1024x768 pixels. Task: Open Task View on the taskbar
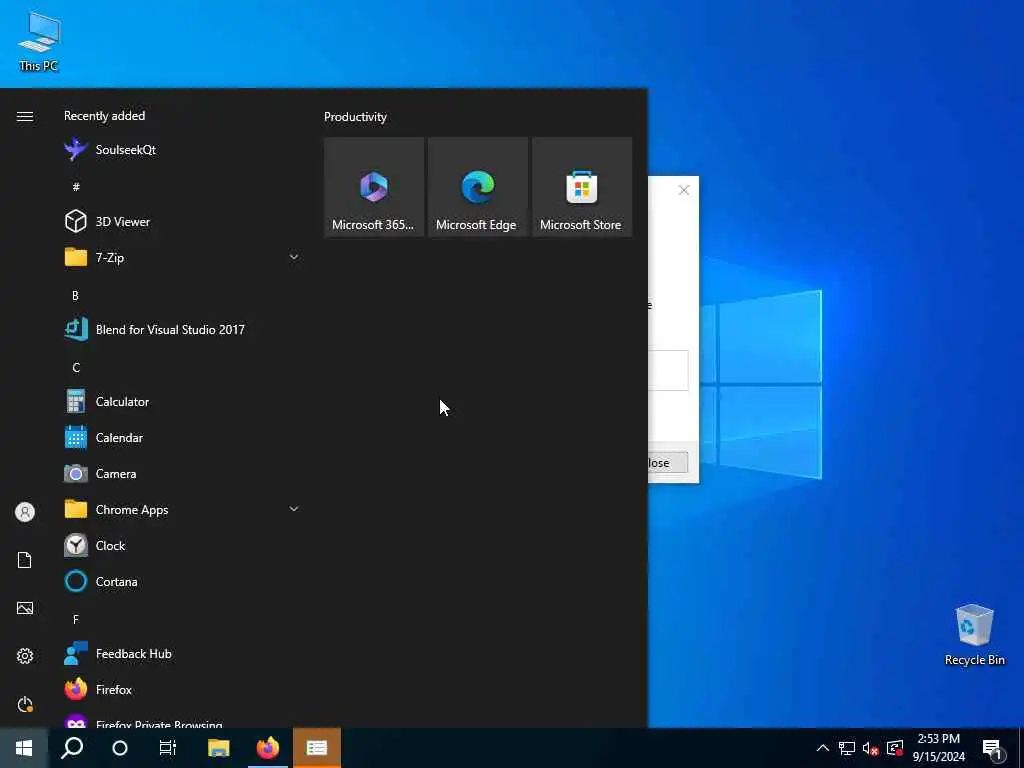tap(168, 748)
